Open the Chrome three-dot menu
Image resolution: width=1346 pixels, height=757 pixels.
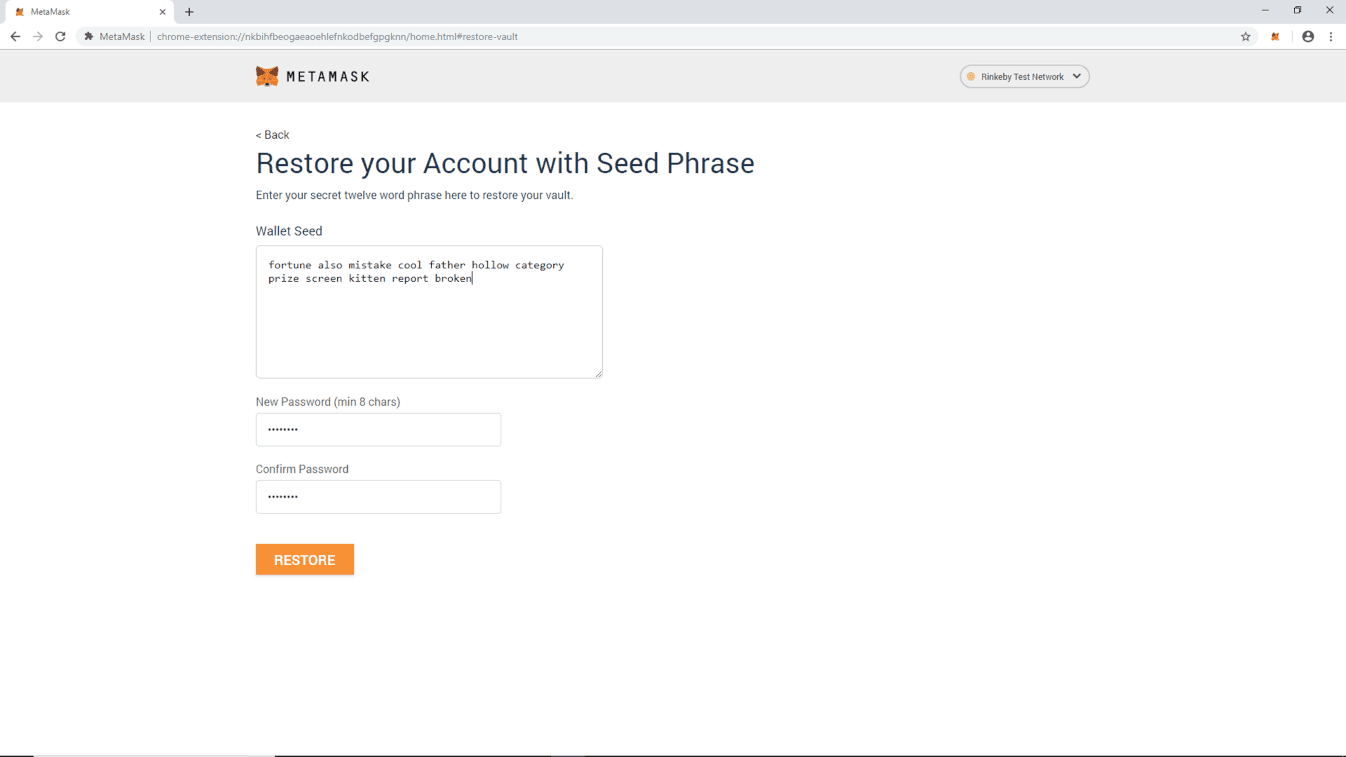click(1331, 37)
